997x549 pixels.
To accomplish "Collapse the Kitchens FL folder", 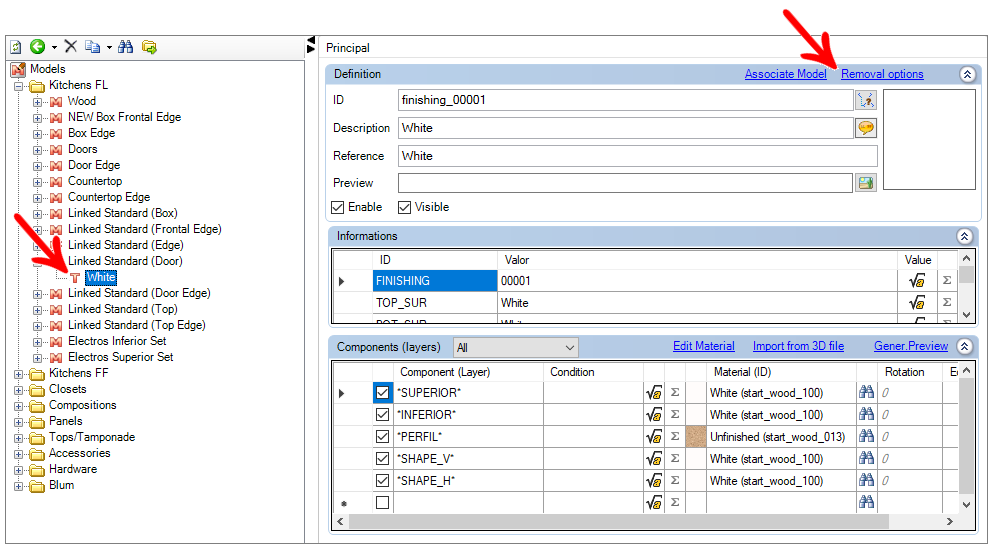I will coord(18,86).
